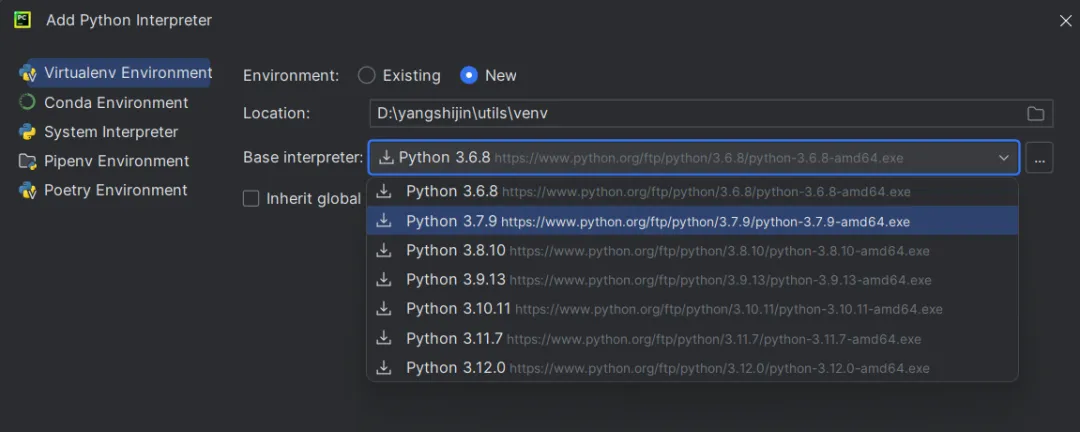This screenshot has height=432, width=1080.
Task: Click download icon beside Python 3.8.10
Action: [x=383, y=250]
